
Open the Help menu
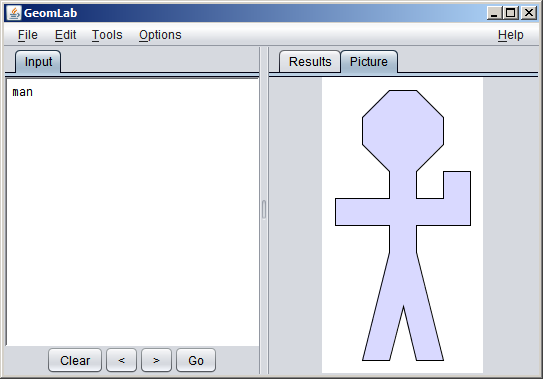pyautogui.click(x=510, y=35)
